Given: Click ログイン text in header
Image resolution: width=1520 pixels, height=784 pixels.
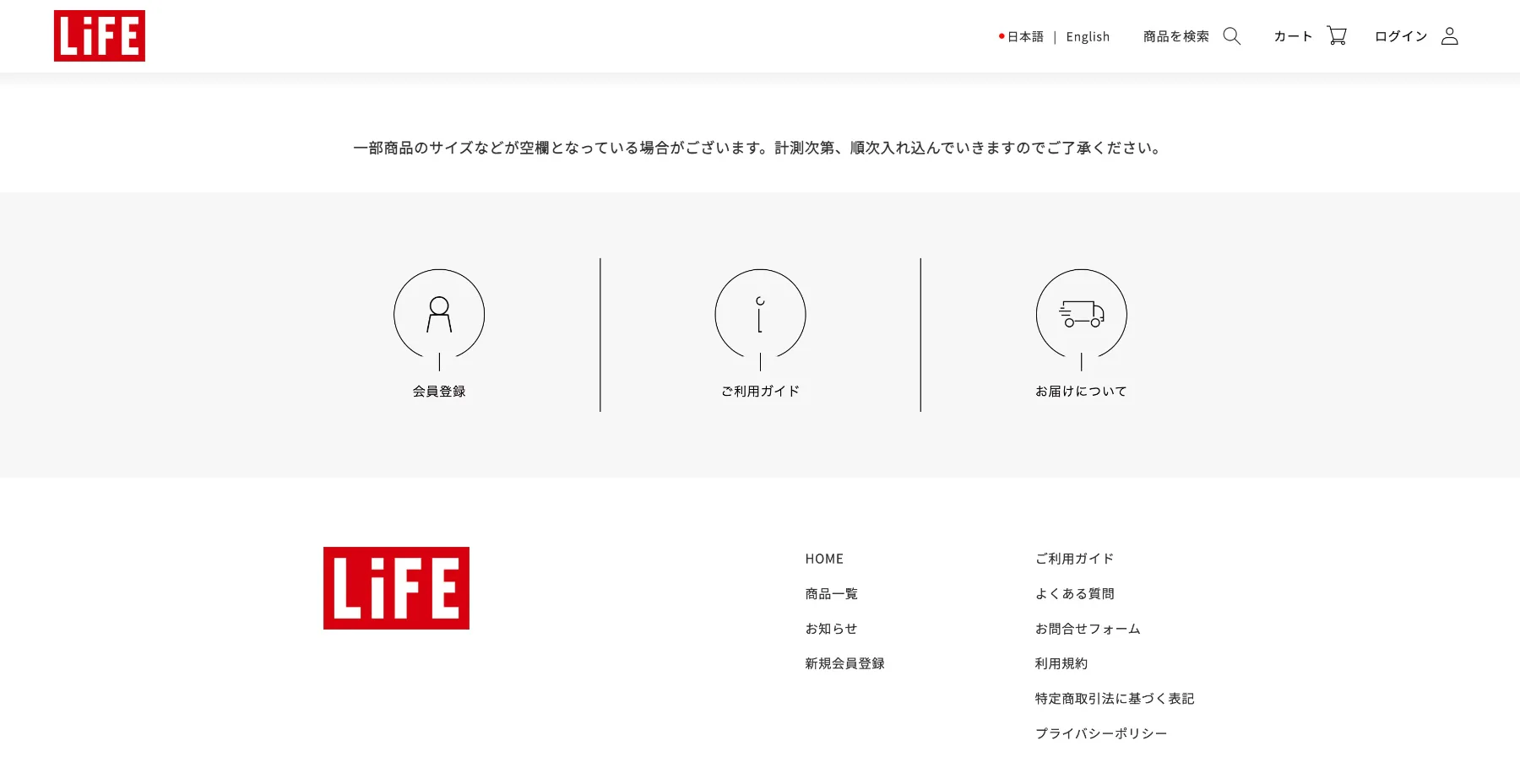Looking at the screenshot, I should 1401,36.
